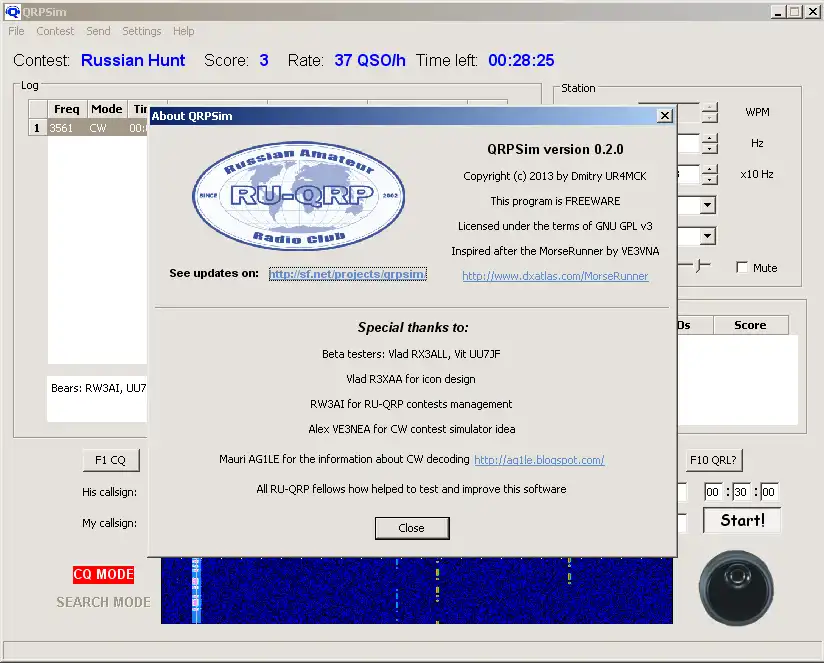Viewport: 824px width, 663px height.
Task: Click the Freq column header
Action: 67,109
